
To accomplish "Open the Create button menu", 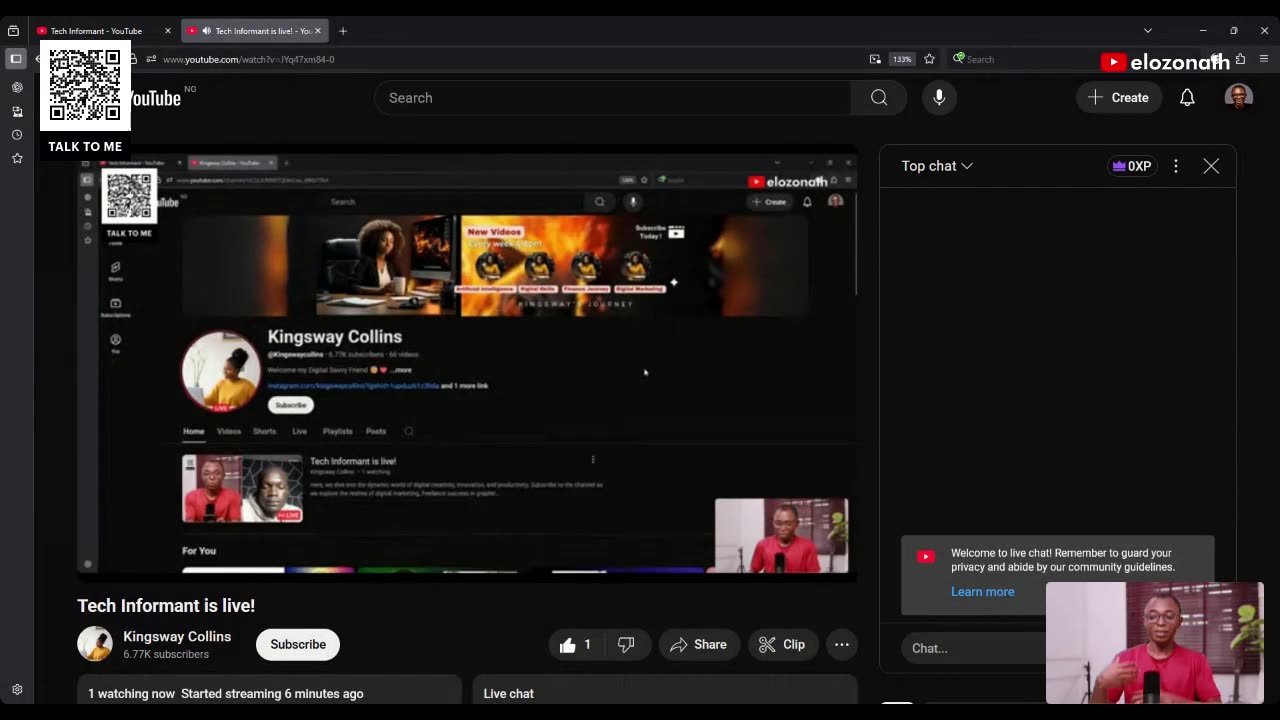I will 1118,98.
